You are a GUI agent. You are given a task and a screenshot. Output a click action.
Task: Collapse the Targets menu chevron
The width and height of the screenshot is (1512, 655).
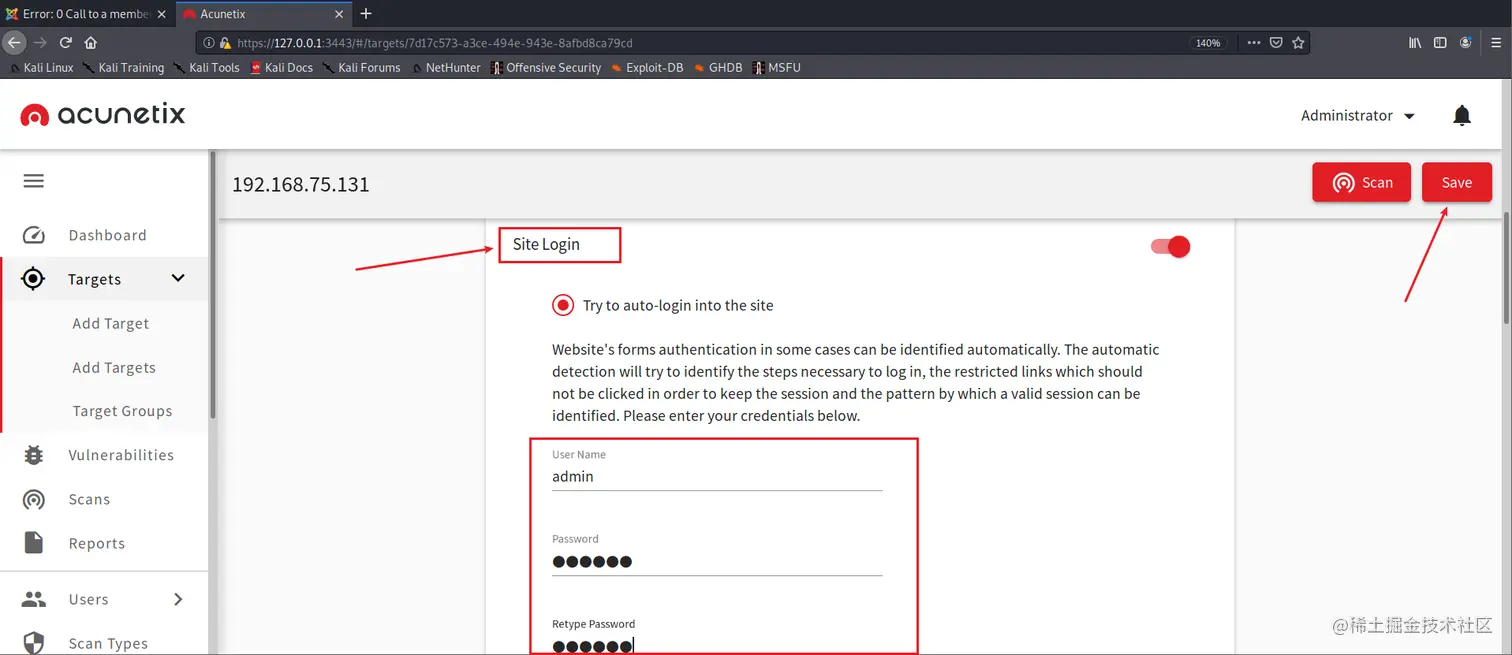(x=177, y=278)
